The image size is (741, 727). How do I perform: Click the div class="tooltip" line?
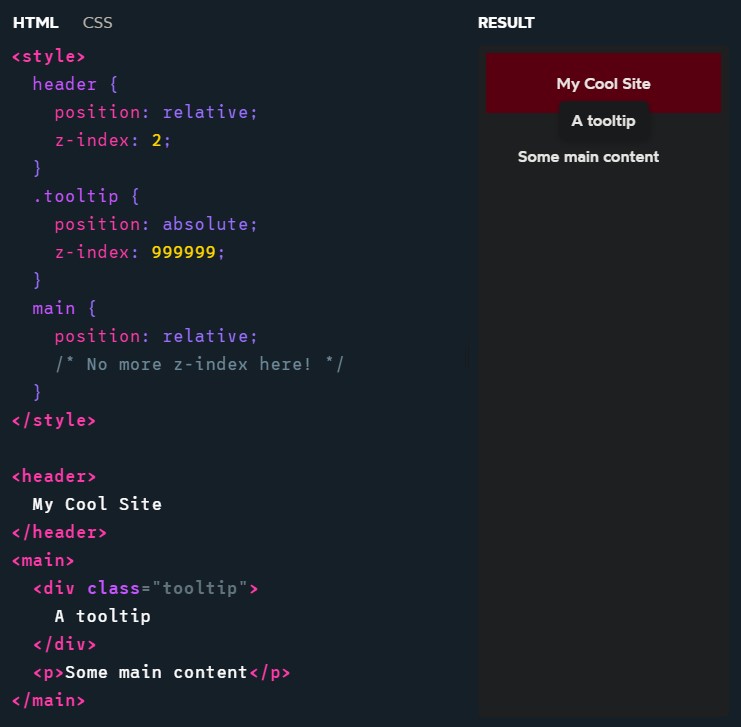coord(145,588)
